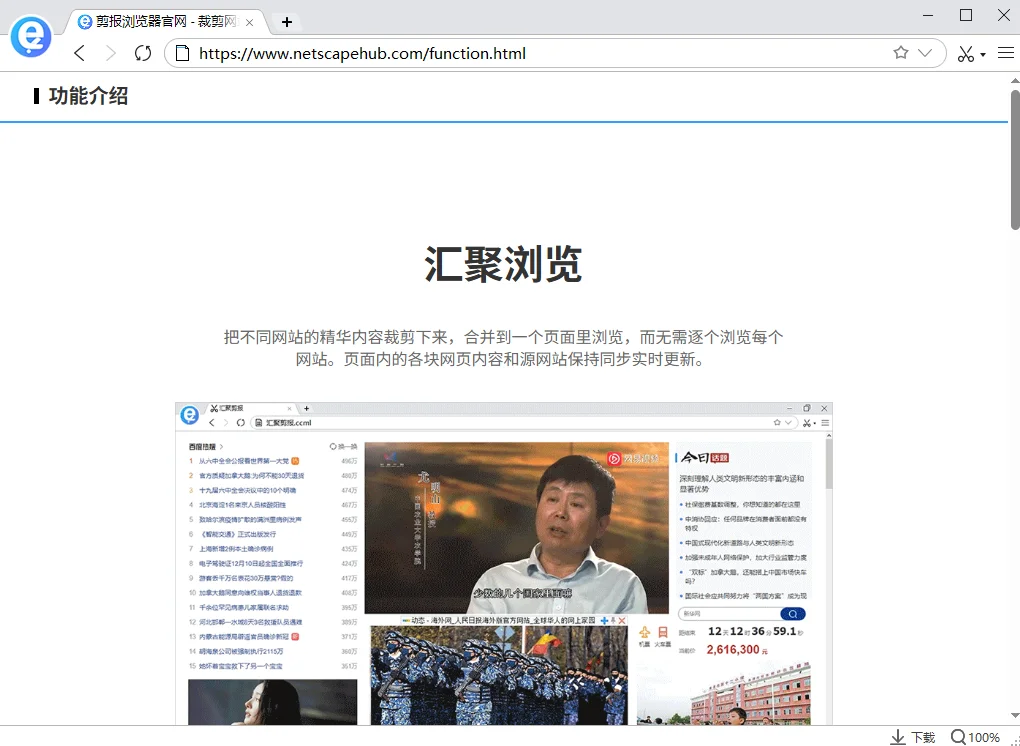Screen dimensions: 1020x746
Task: Click the vertical scrollbar thumb
Action: 1015,160
